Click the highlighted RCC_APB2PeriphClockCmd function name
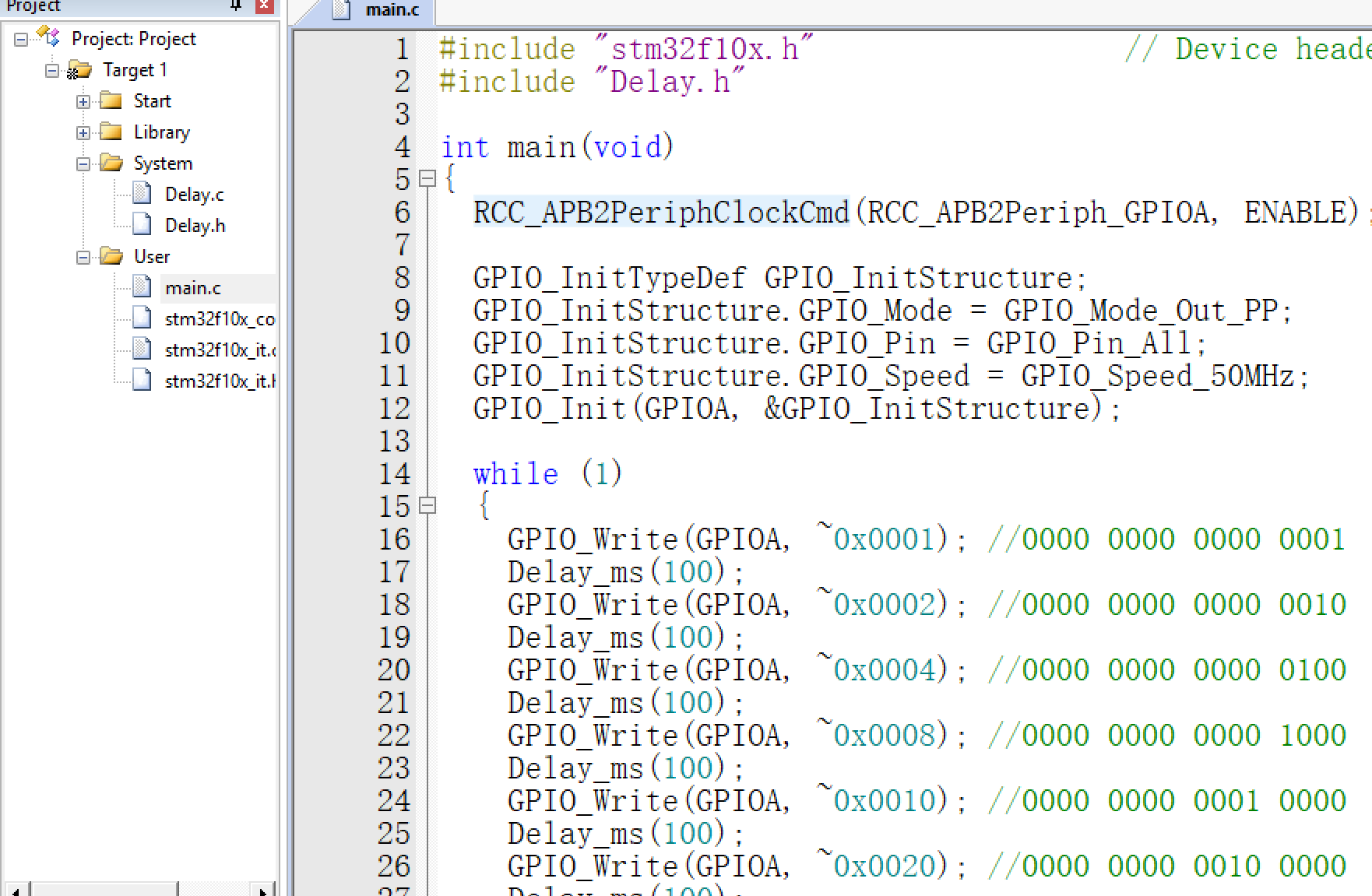The height and width of the screenshot is (896, 1372). 661,212
